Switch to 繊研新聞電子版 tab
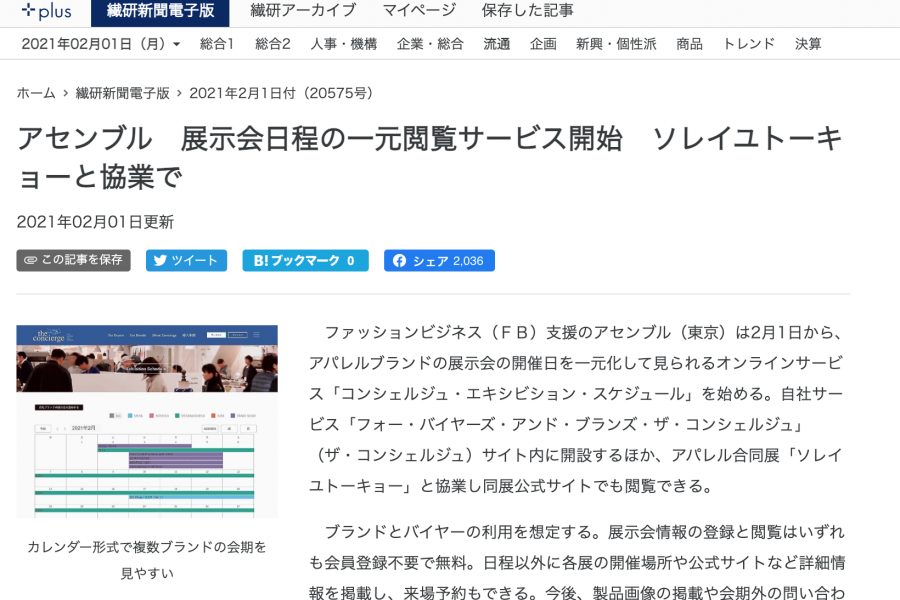Screen dimensions: 900x600 click(x=159, y=11)
